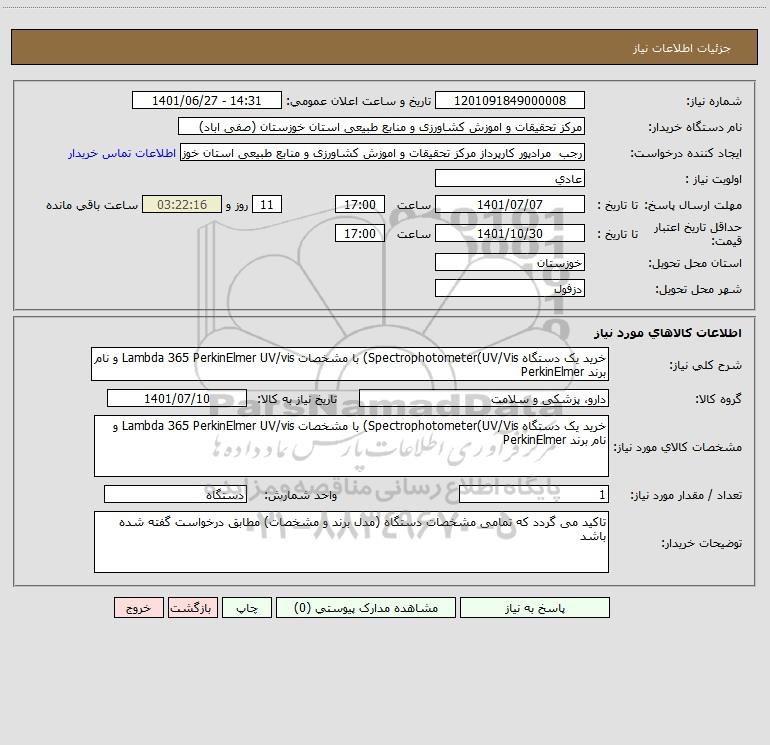Click the priority field عادی
The width and height of the screenshot is (770, 745).
click(x=510, y=179)
